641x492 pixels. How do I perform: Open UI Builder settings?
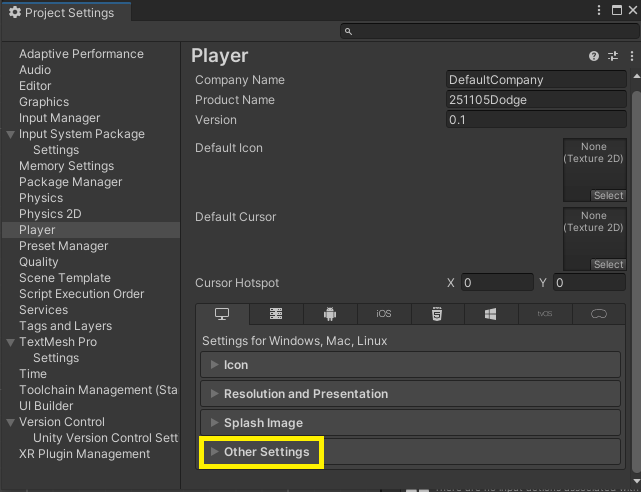(x=46, y=406)
